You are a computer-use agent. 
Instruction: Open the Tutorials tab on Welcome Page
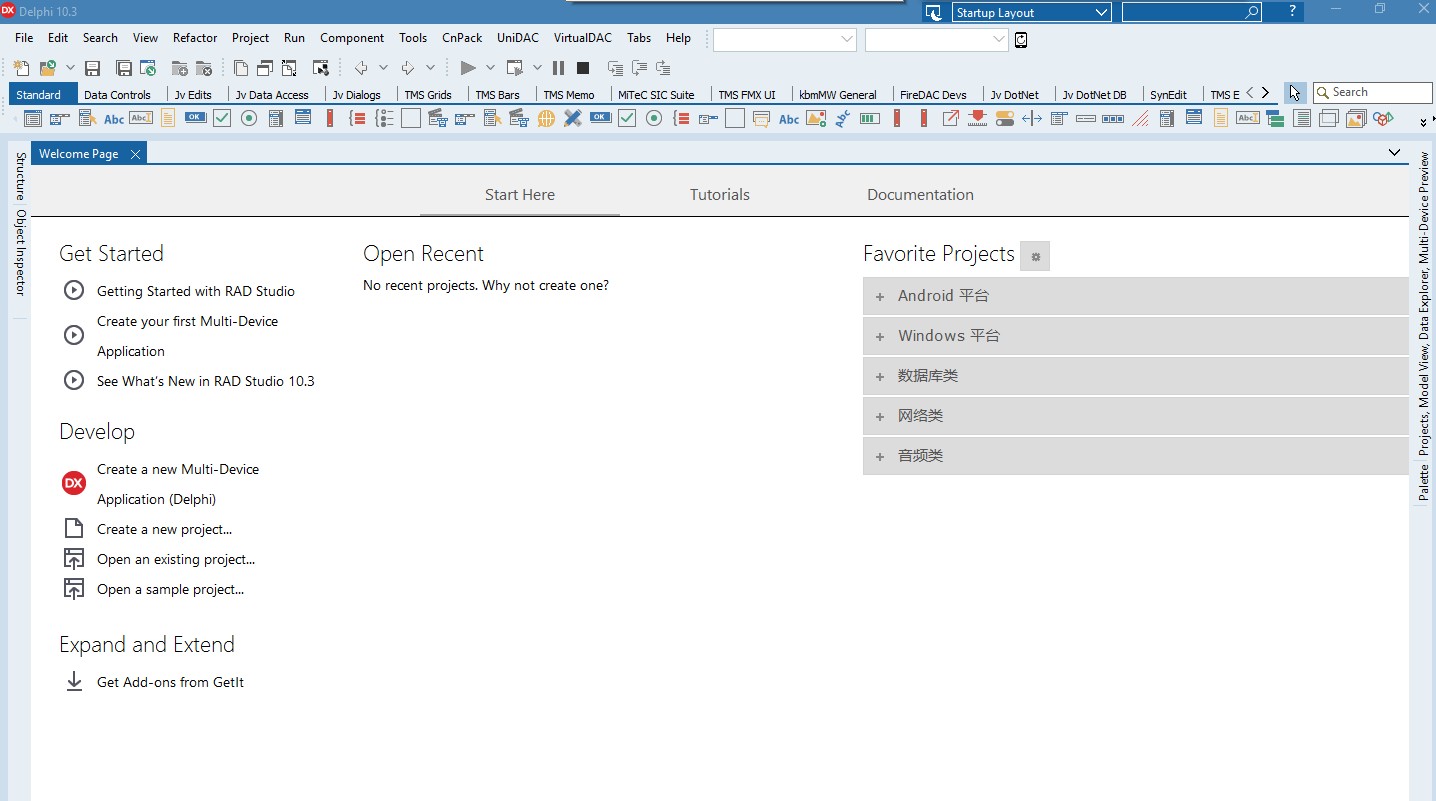[x=720, y=195]
